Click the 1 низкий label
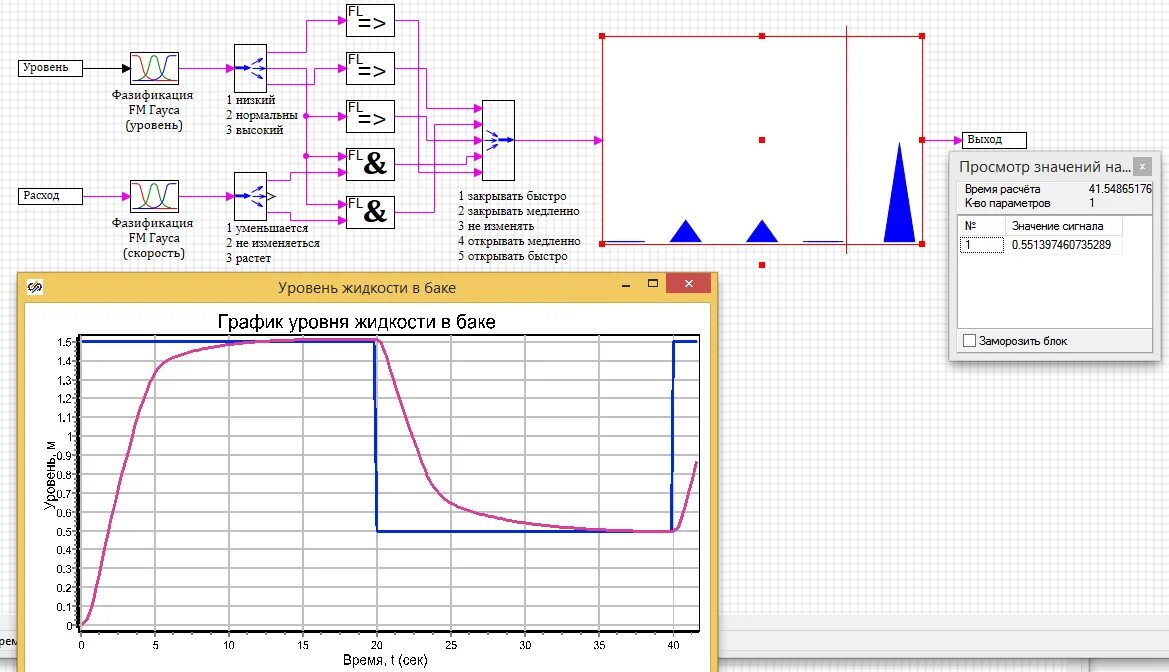 click(x=250, y=100)
